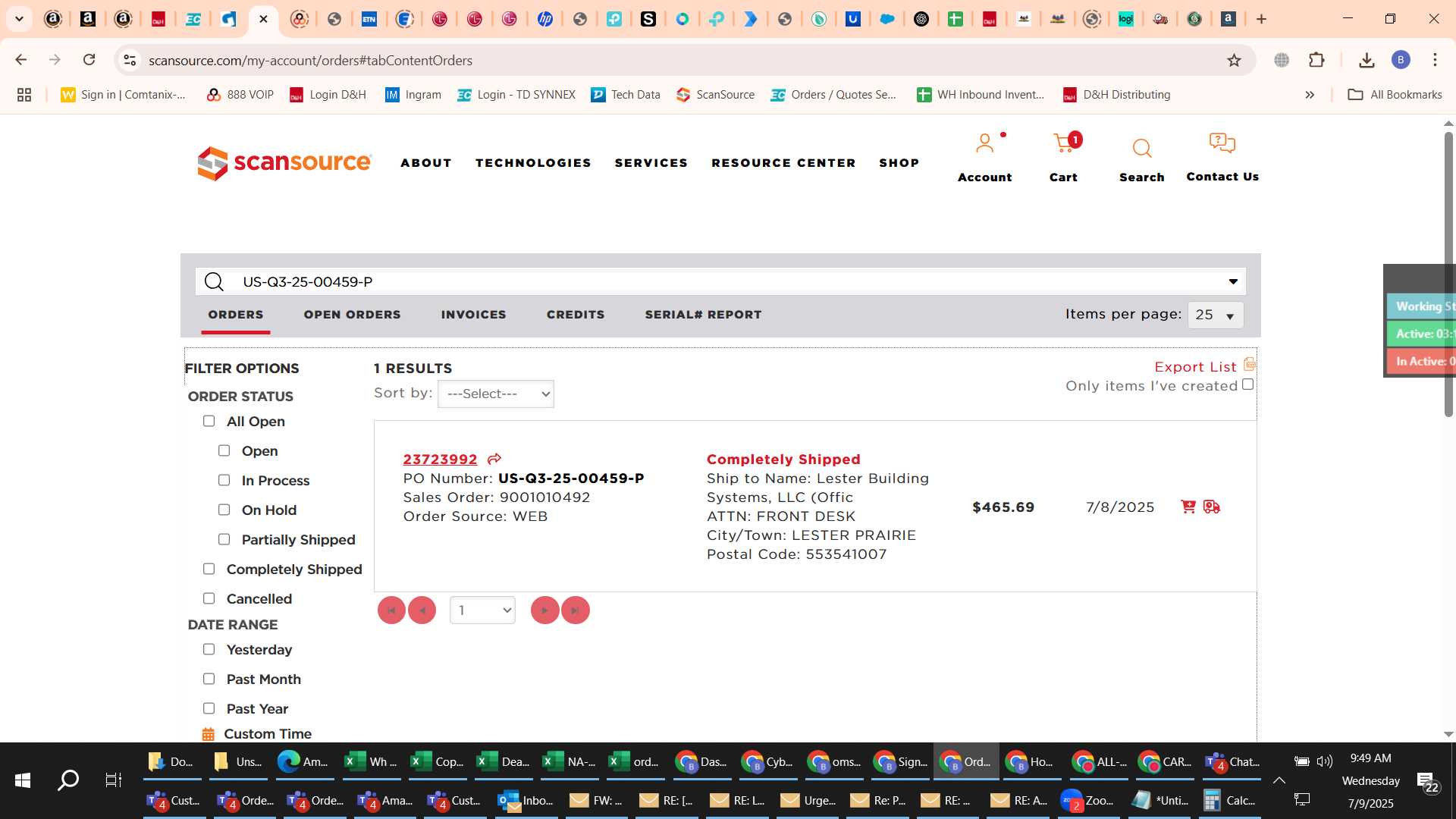This screenshot has width=1456, height=819.
Task: Switch to the Credits tab
Action: 576,315
